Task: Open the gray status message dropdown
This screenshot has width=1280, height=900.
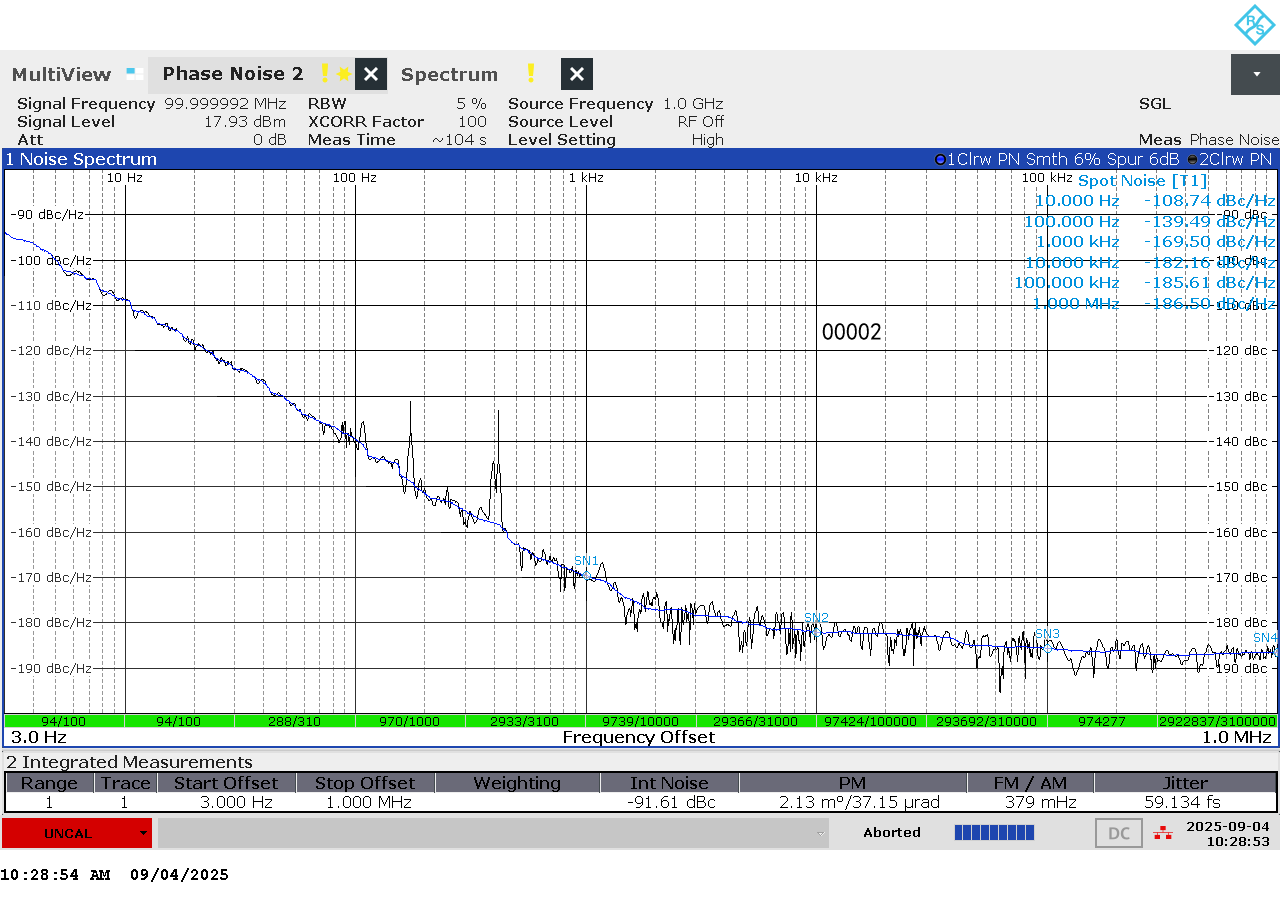Action: [493, 833]
